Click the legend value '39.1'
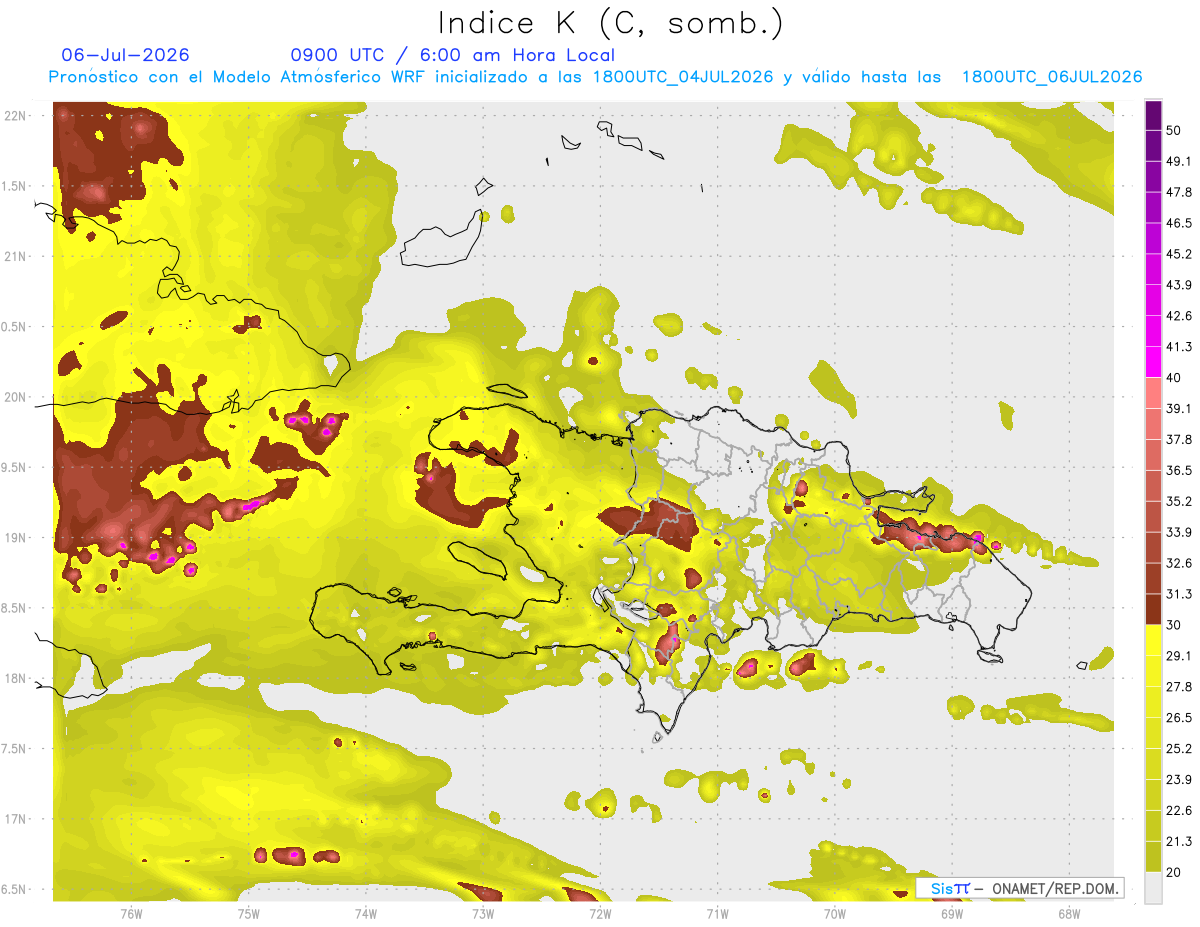 [1180, 408]
